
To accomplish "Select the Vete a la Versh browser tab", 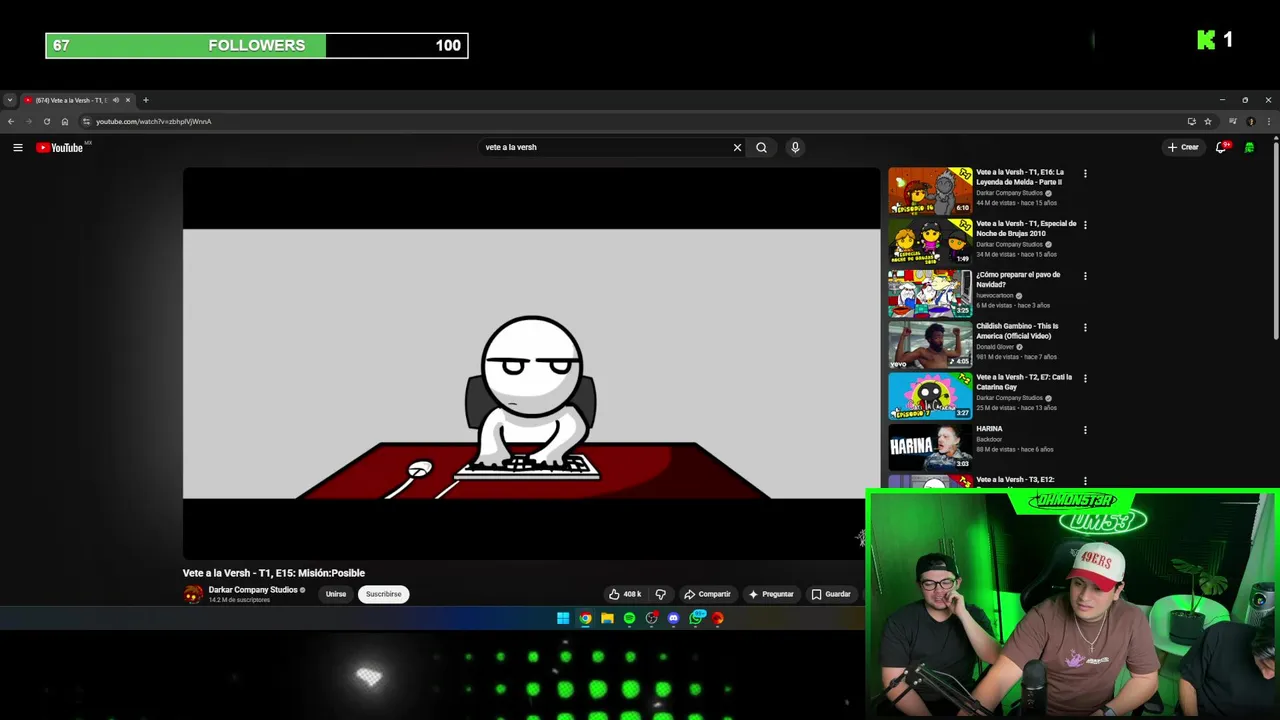I will coord(70,100).
